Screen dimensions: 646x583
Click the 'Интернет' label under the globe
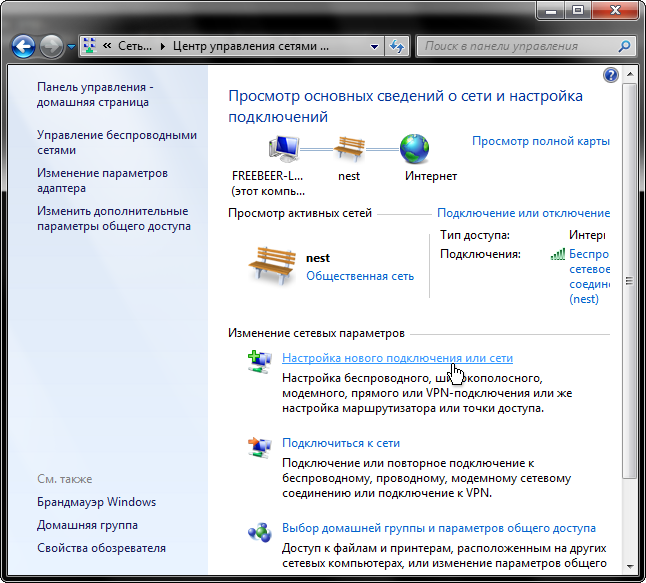[431, 176]
